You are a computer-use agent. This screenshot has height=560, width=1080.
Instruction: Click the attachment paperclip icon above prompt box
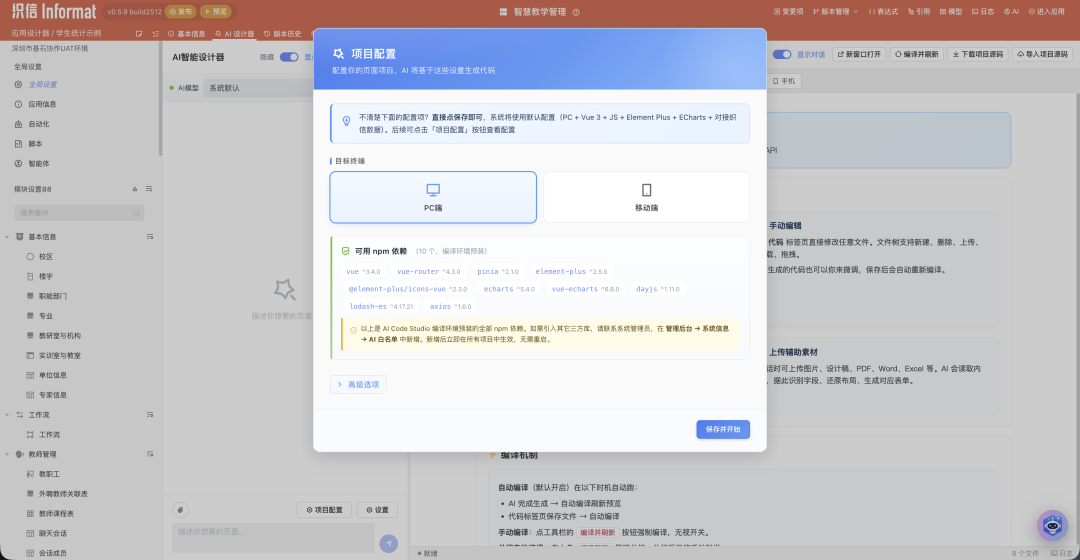(x=180, y=510)
